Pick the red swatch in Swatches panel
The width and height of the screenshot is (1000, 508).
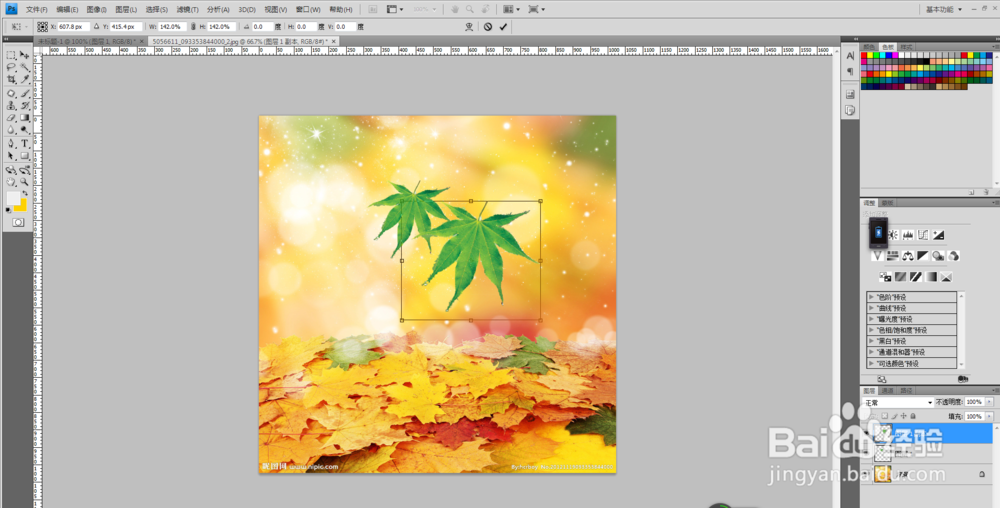865,55
